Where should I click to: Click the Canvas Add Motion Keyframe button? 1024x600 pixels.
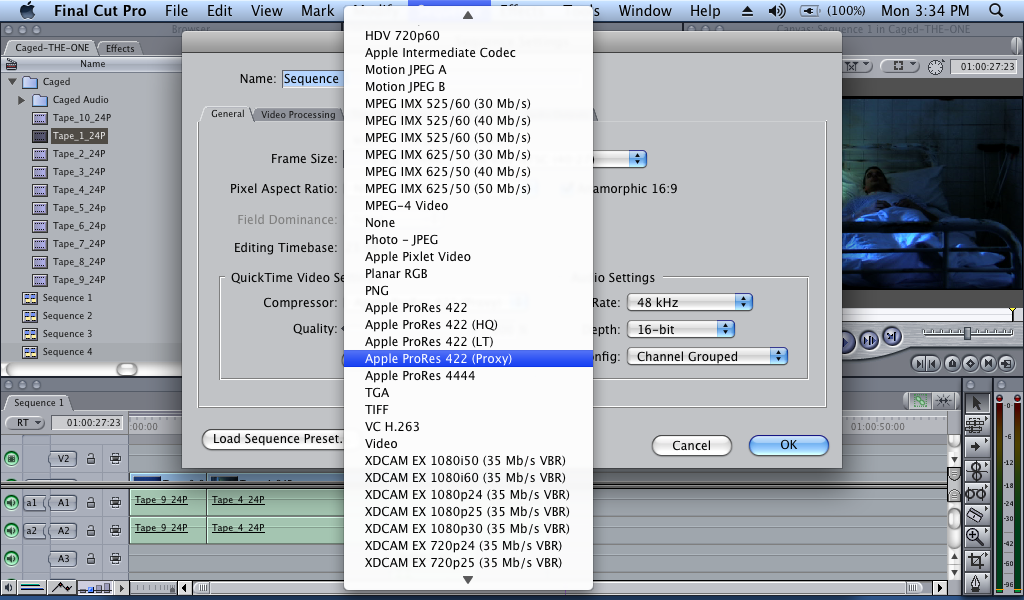[970, 364]
